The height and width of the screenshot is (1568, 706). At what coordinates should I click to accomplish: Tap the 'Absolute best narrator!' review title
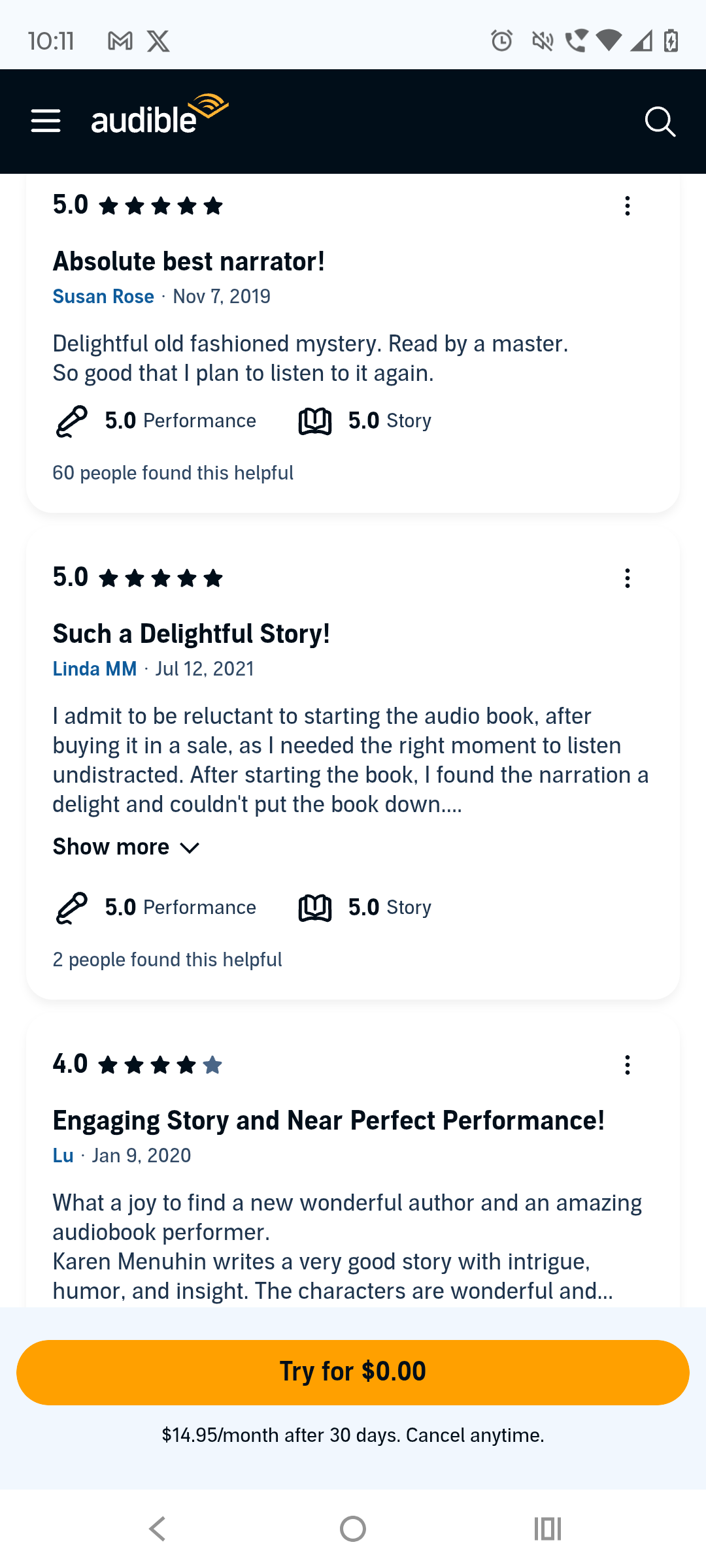coord(189,261)
